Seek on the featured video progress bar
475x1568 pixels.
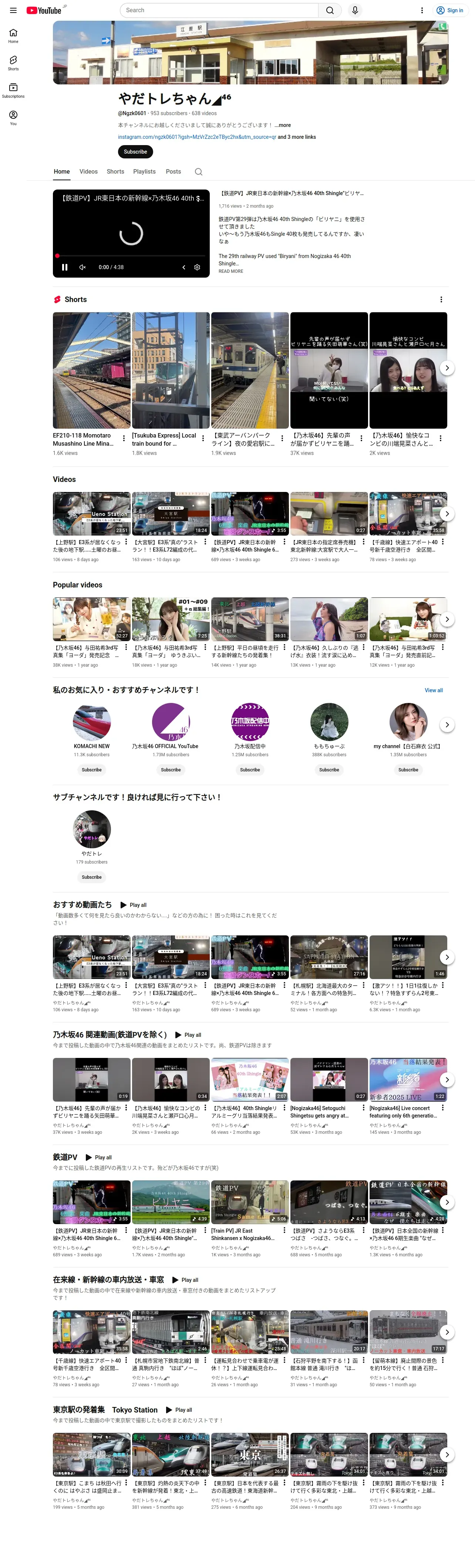pyautogui.click(x=131, y=256)
